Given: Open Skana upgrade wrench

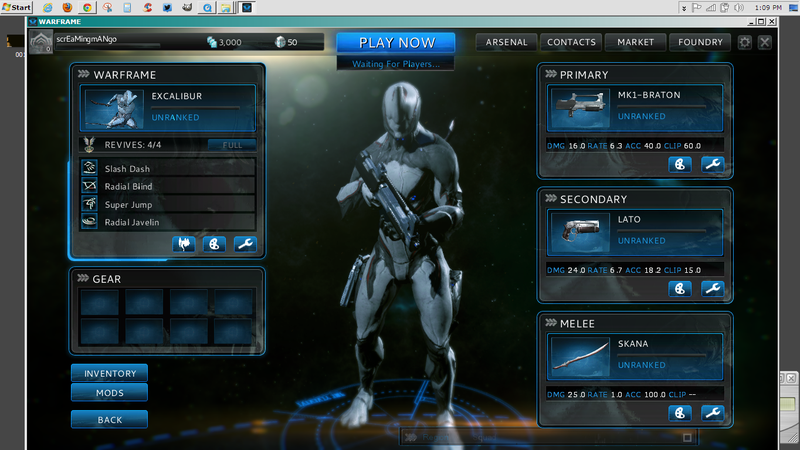Looking at the screenshot, I should [x=712, y=413].
